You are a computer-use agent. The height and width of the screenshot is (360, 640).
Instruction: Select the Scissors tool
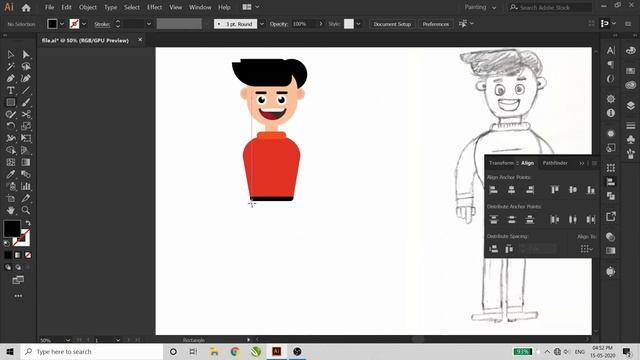click(26, 114)
